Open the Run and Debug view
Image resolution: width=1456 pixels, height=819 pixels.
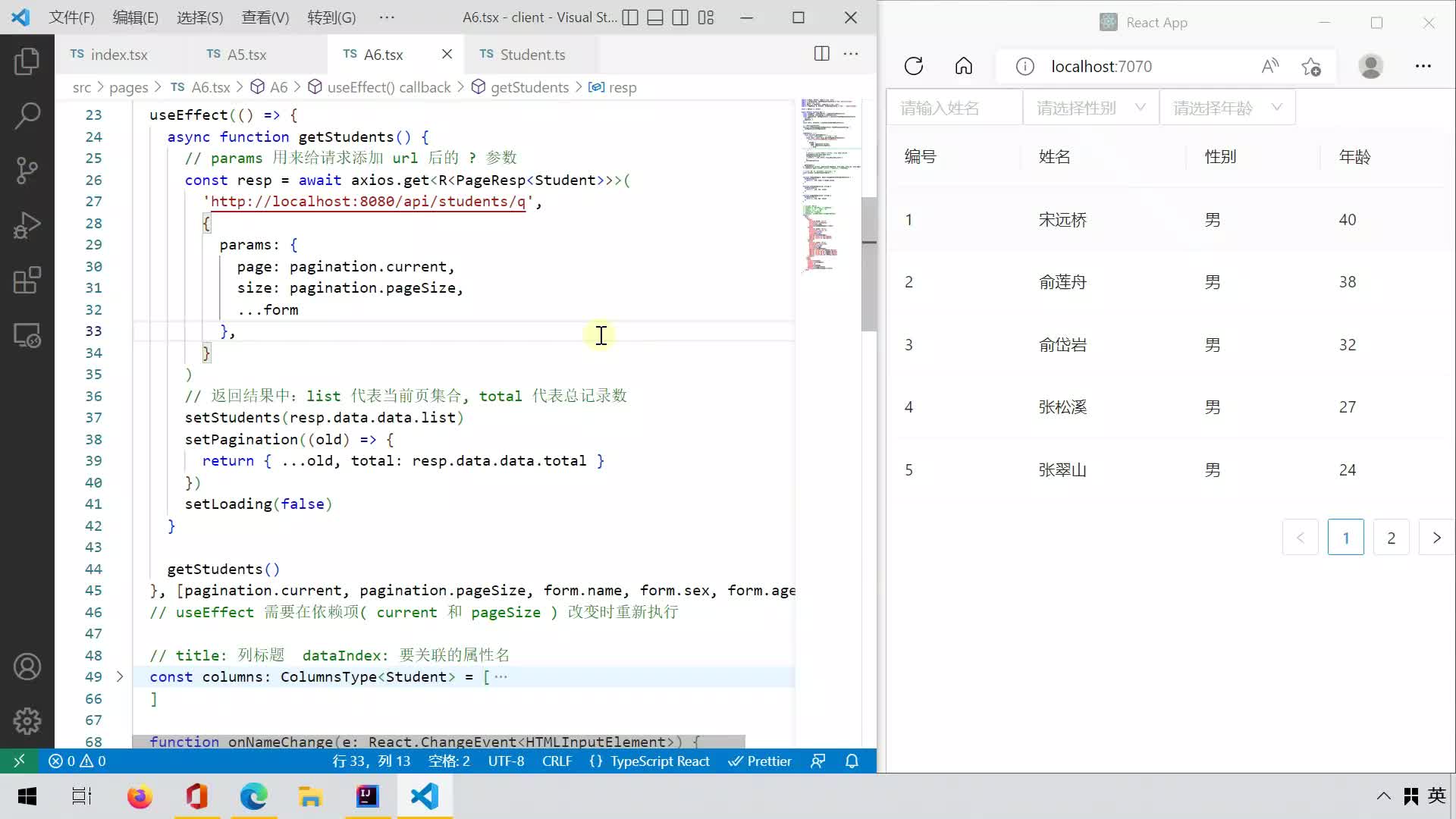[27, 225]
